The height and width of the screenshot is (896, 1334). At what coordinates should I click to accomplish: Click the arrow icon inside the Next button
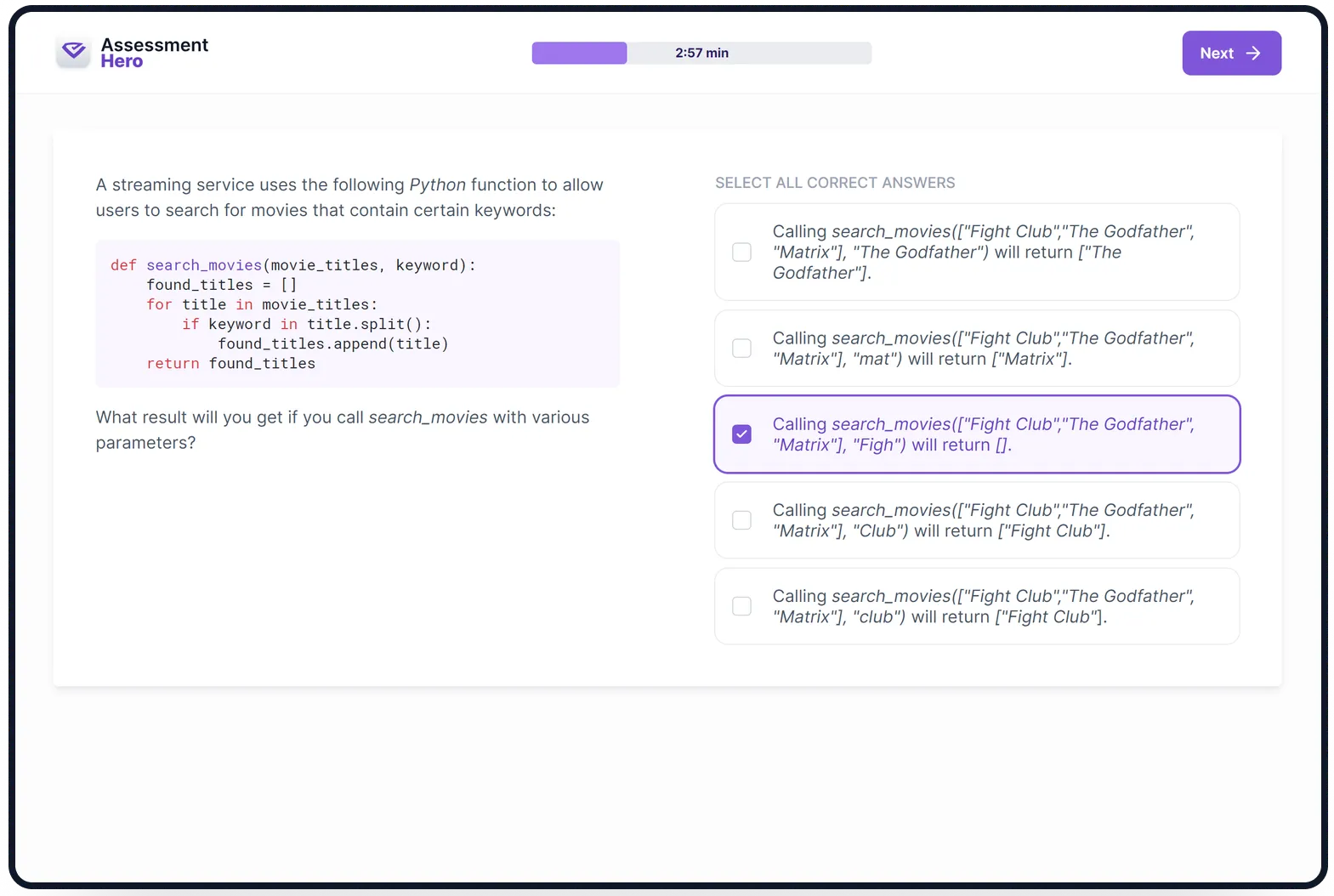tap(1252, 53)
